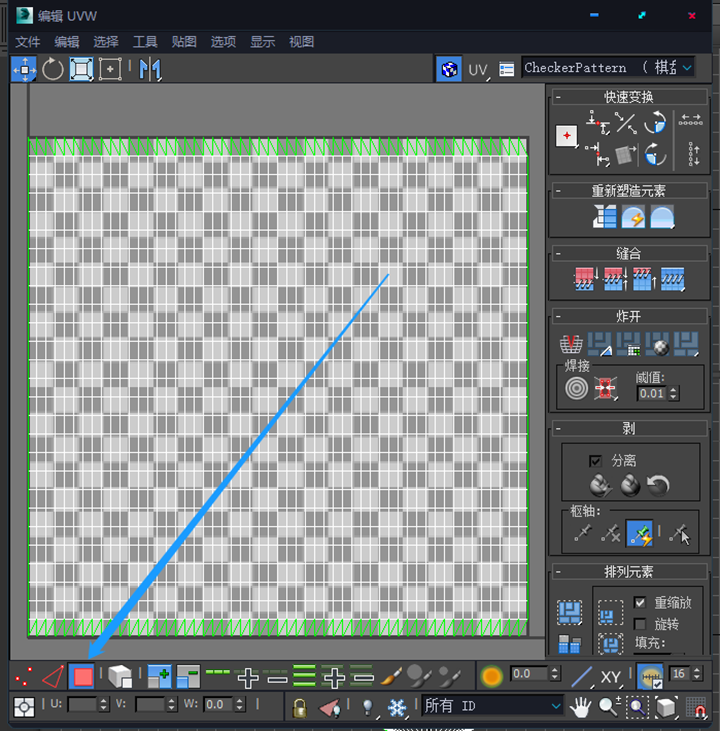Toggle Auto Pin Moved Vertices button
This screenshot has height=731, width=720.
(639, 534)
